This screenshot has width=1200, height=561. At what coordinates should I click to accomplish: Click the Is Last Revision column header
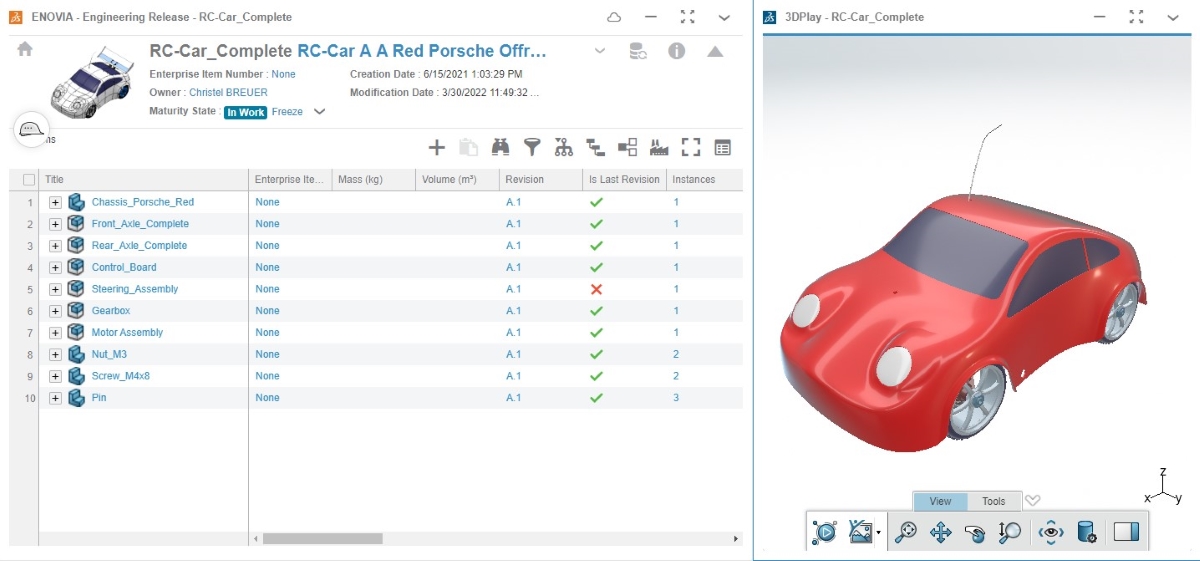coord(624,180)
